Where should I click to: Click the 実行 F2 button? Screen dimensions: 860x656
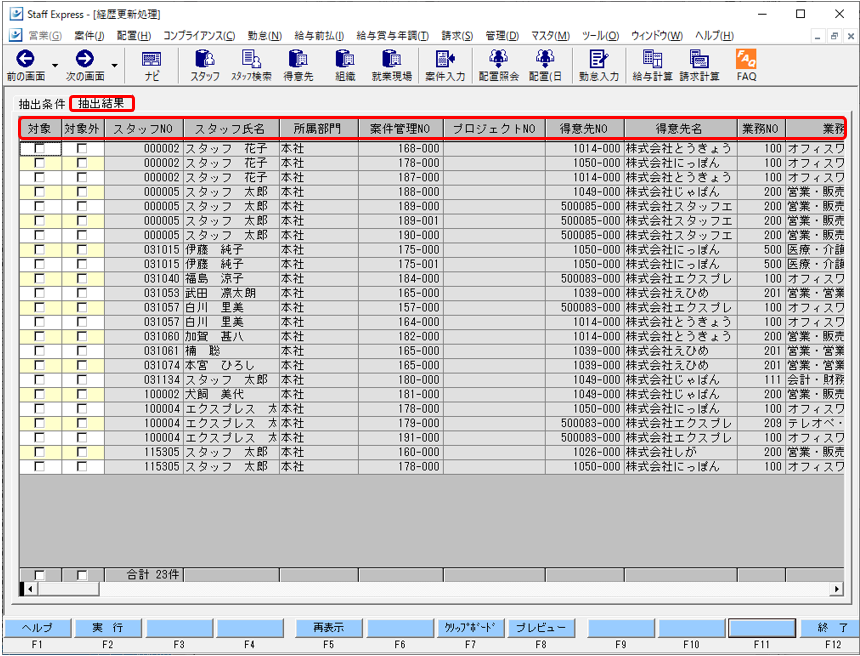[x=108, y=627]
